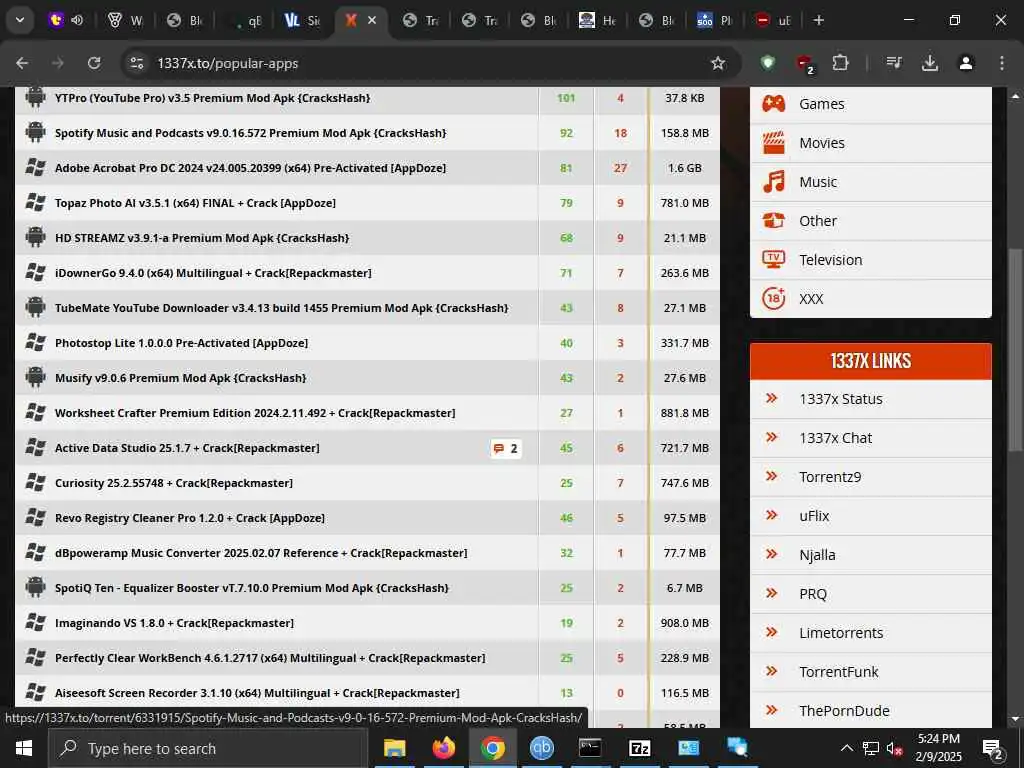
Task: Click the XXX 18+ icon
Action: 774,298
